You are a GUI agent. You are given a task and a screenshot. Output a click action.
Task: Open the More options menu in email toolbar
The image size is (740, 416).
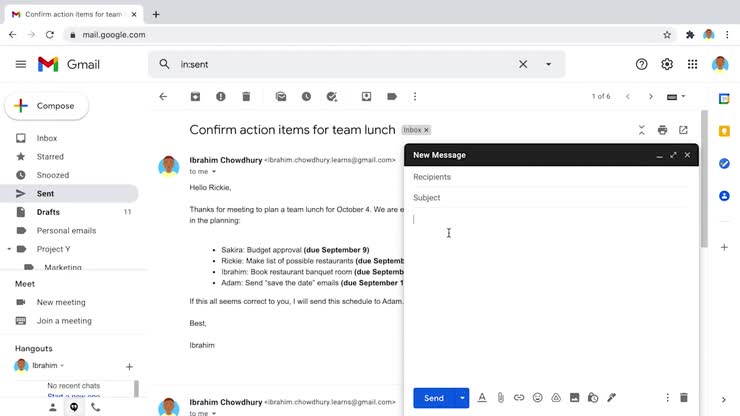pyautogui.click(x=415, y=96)
